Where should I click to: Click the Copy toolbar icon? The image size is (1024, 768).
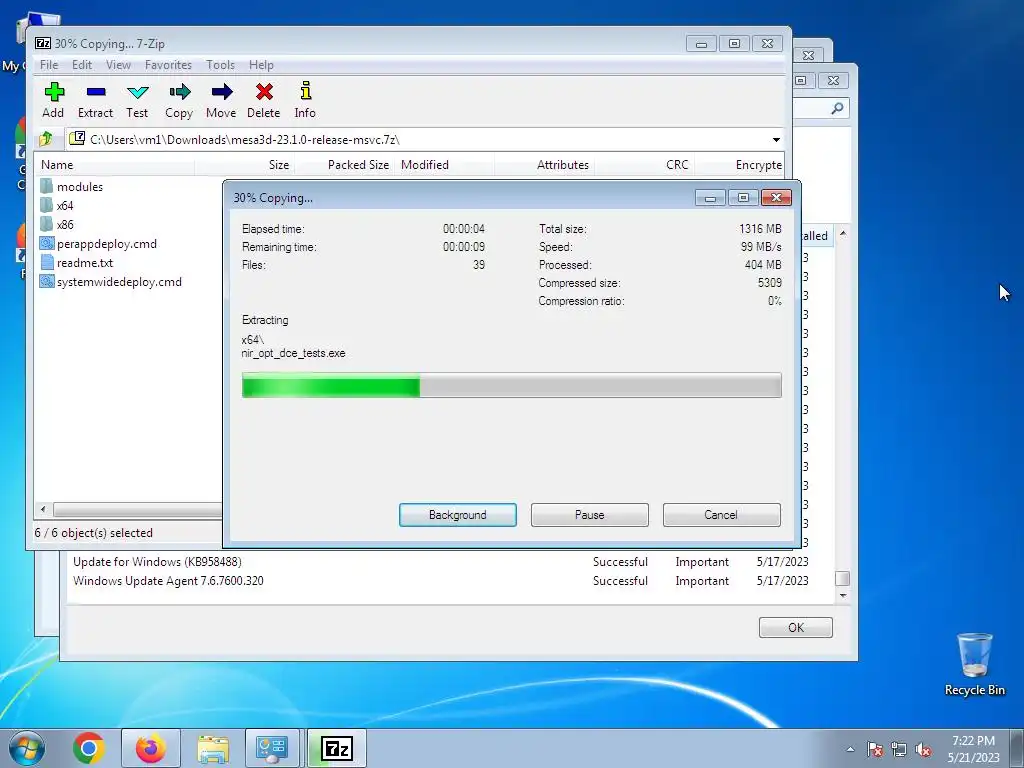[179, 92]
